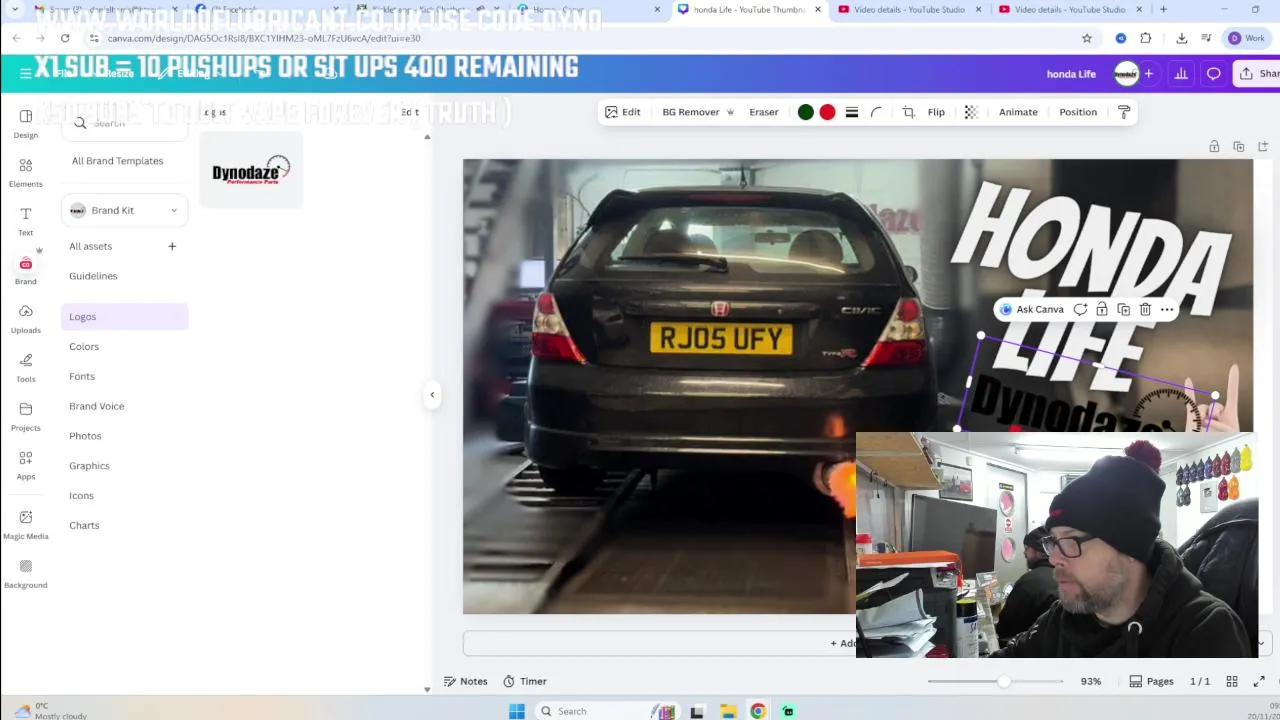Open corner rounding icon
Image resolution: width=1280 pixels, height=720 pixels.
876,112
